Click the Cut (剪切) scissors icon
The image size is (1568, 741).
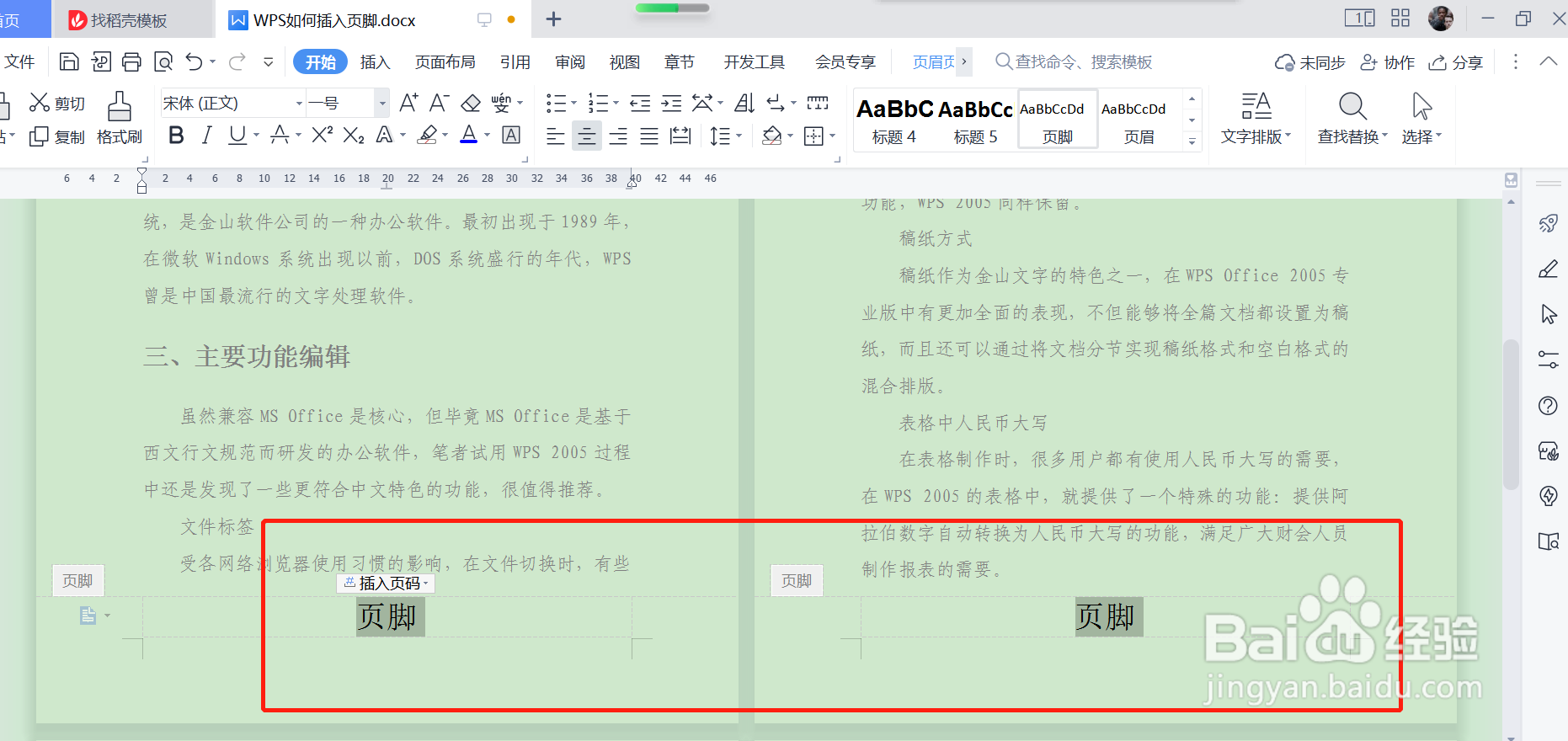click(x=39, y=103)
